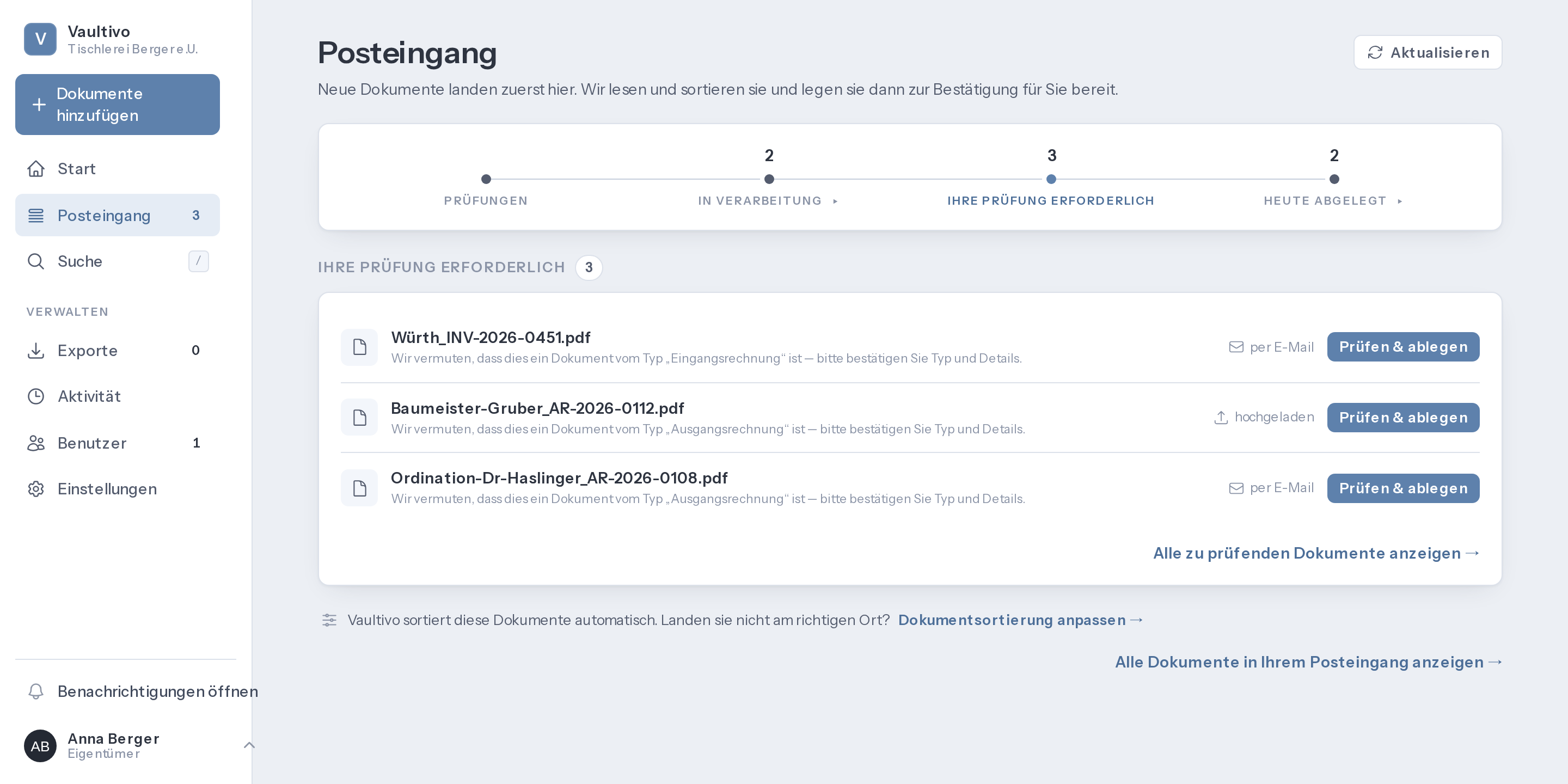The width and height of the screenshot is (1568, 784).
Task: Open Start in the sidebar
Action: tap(118, 169)
